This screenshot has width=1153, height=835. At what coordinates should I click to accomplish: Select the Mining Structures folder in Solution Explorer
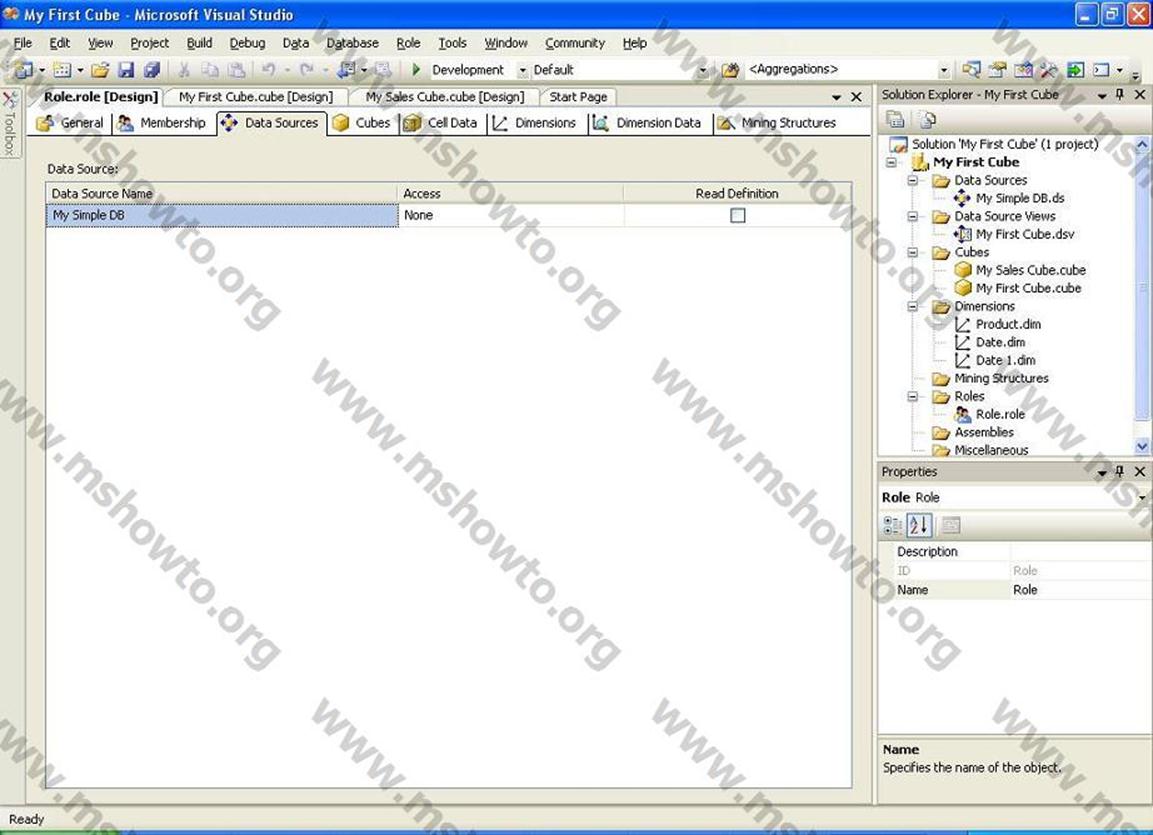1001,379
